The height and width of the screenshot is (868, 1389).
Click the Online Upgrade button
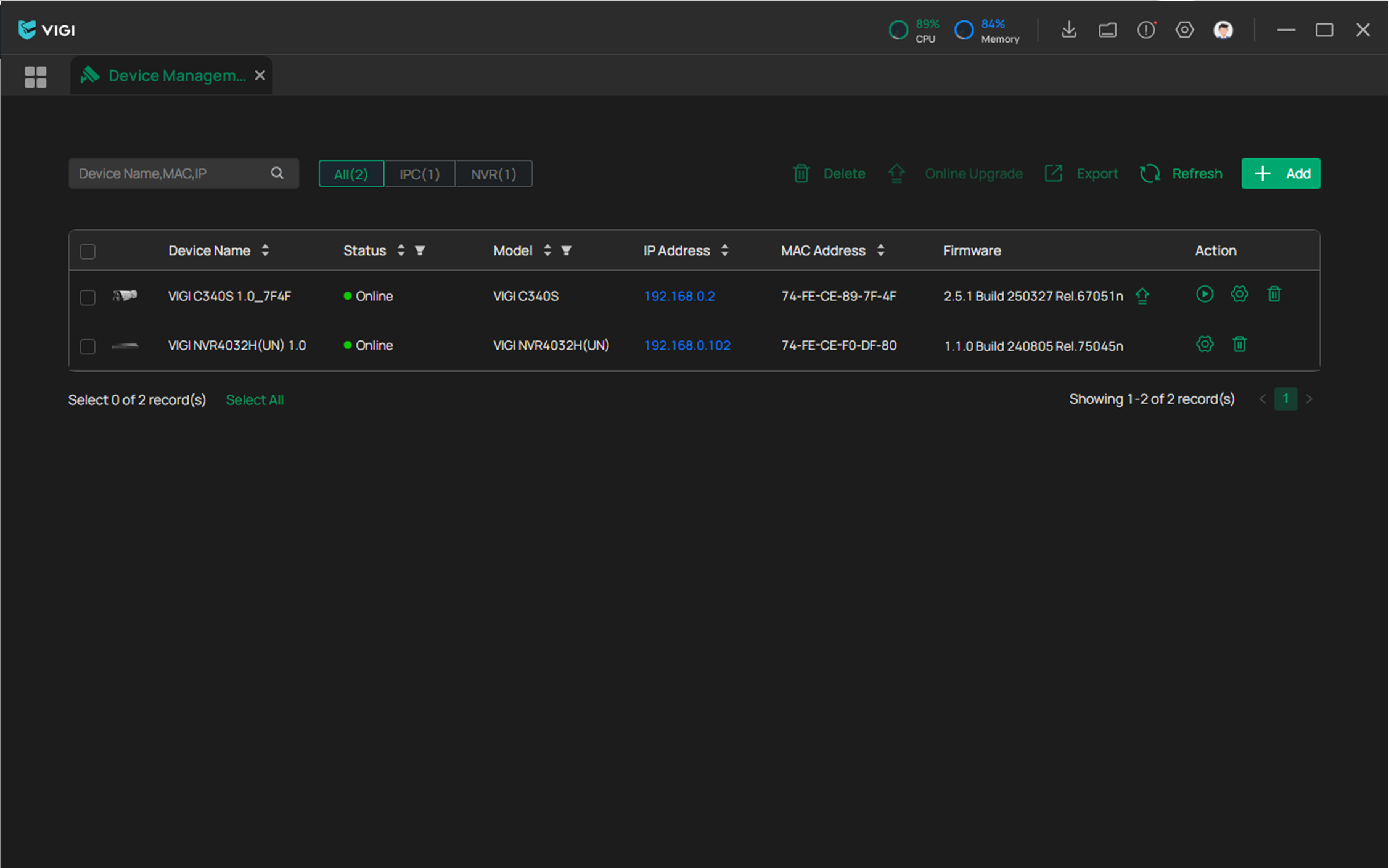tap(955, 173)
